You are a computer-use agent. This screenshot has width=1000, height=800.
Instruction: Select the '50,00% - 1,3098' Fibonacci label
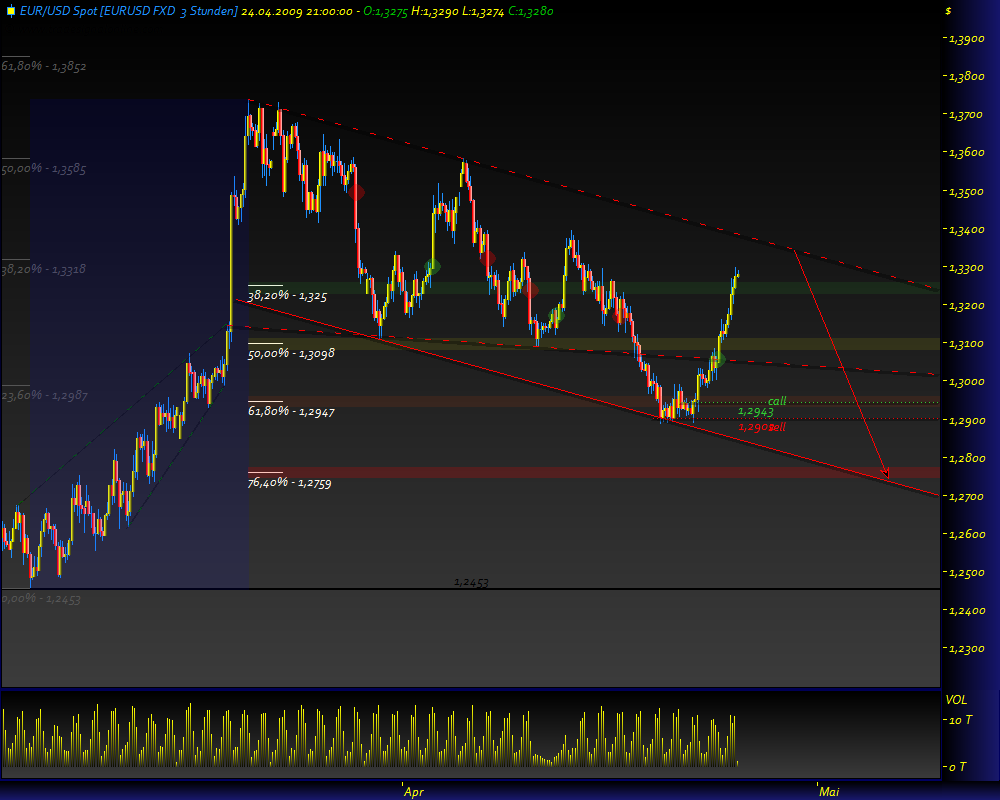[291, 353]
